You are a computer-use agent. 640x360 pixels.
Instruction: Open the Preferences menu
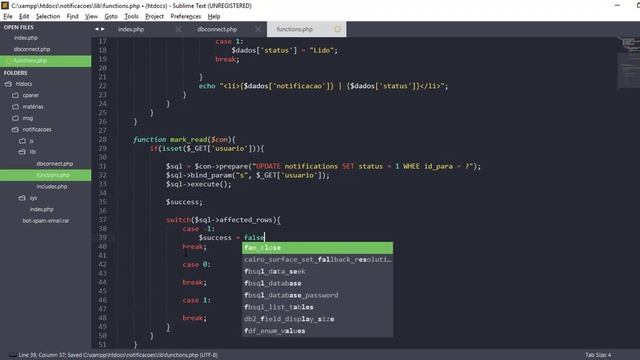coord(186,16)
